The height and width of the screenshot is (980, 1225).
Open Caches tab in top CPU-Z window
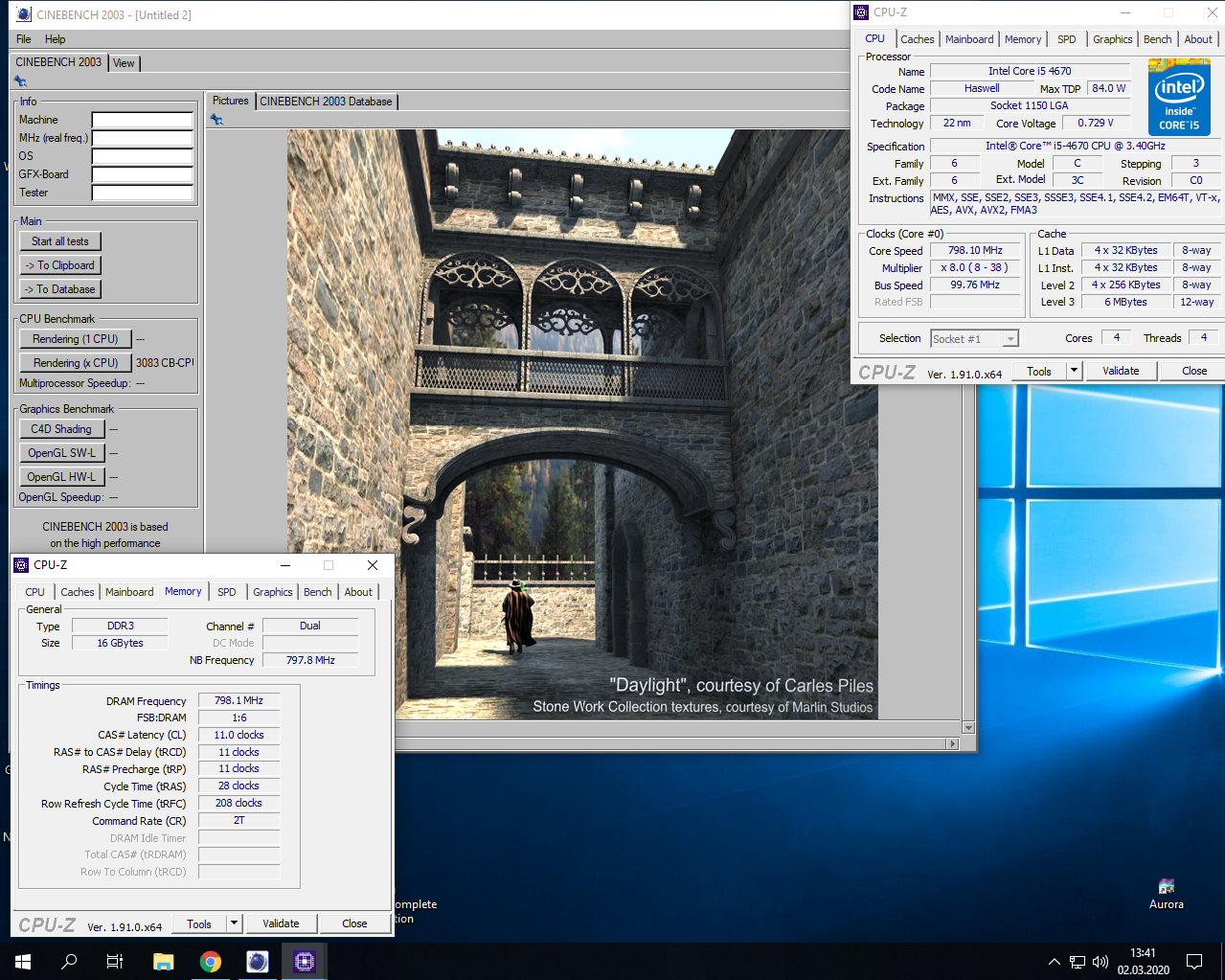click(917, 39)
